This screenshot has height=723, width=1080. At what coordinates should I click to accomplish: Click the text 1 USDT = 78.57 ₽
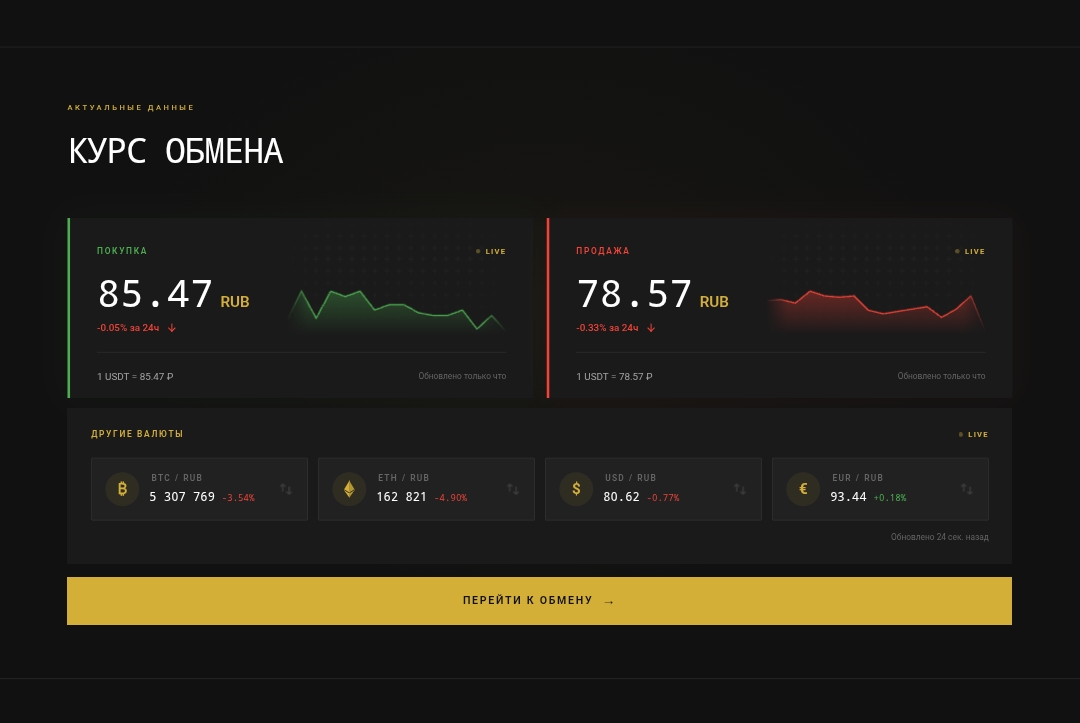pyautogui.click(x=614, y=377)
